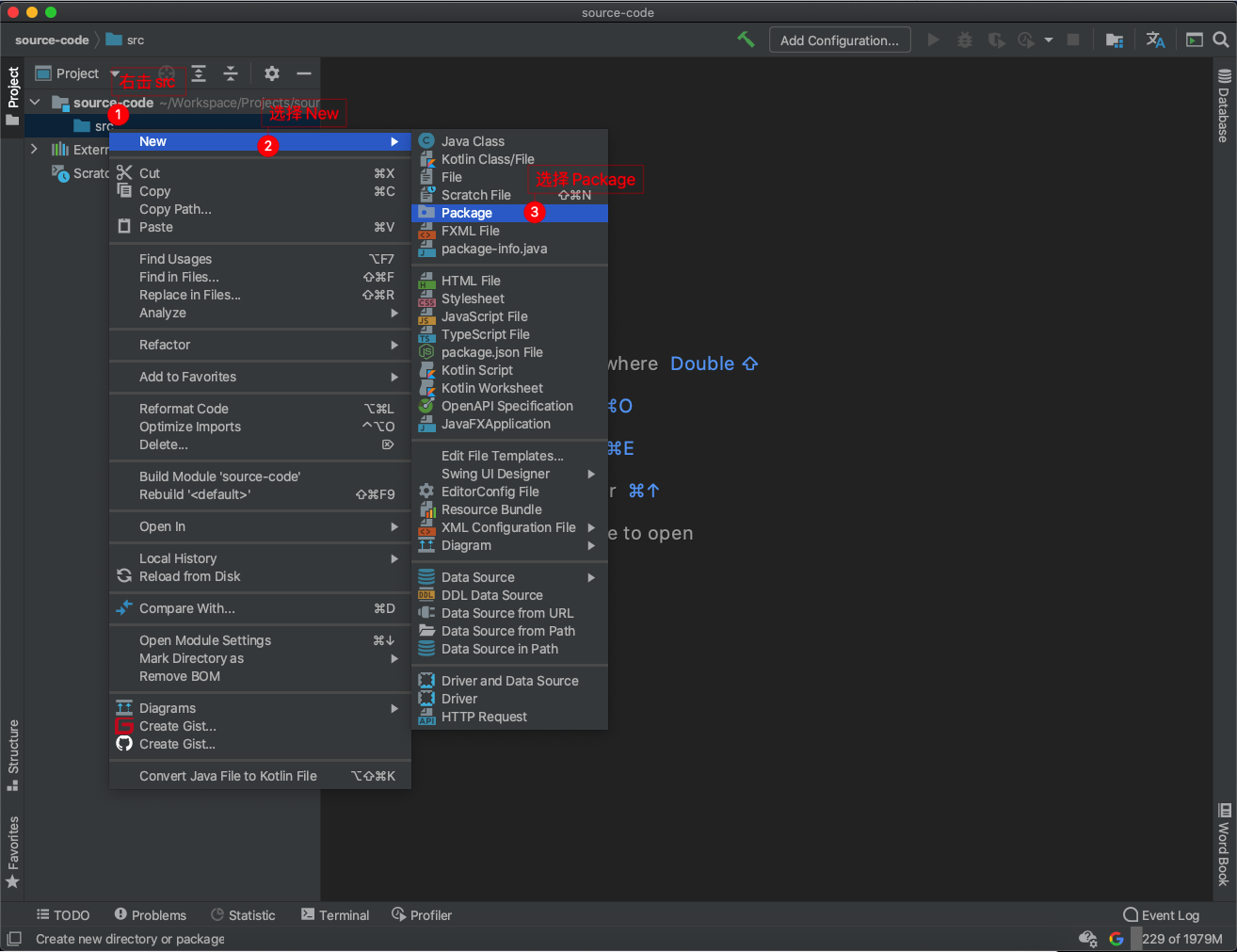Screen dimensions: 1237x952
Task: Select Stylesheet in New submenu
Action: click(510, 299)
